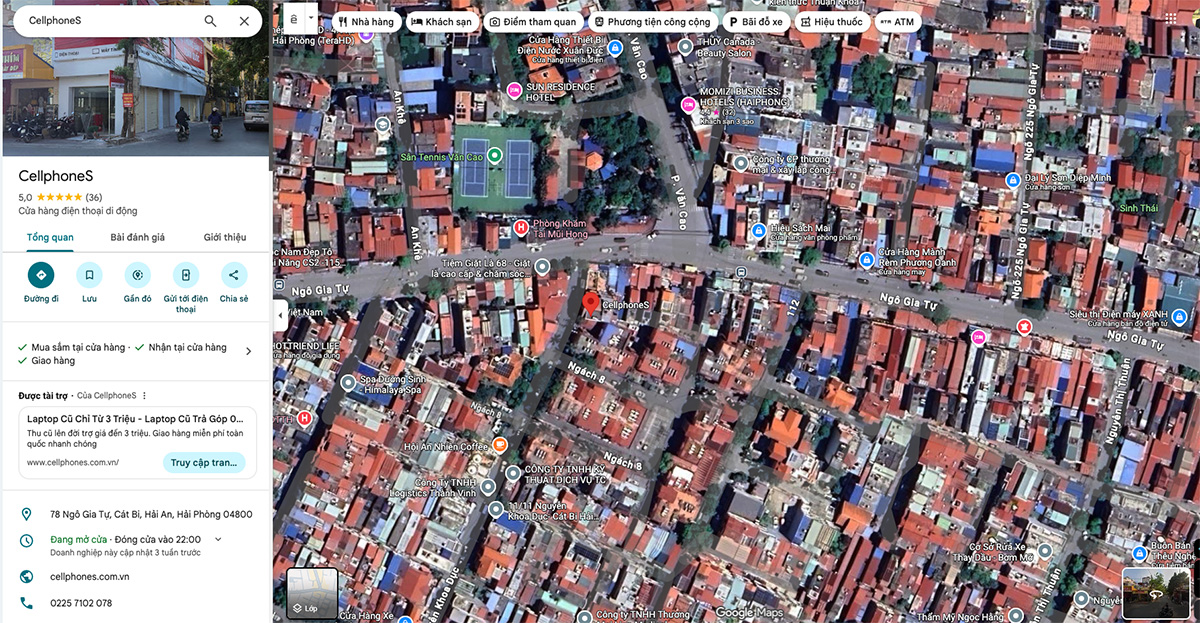The width and height of the screenshot is (1200, 623).
Task: Click the THUY Canada Beauty Salon marker
Action: point(685,46)
